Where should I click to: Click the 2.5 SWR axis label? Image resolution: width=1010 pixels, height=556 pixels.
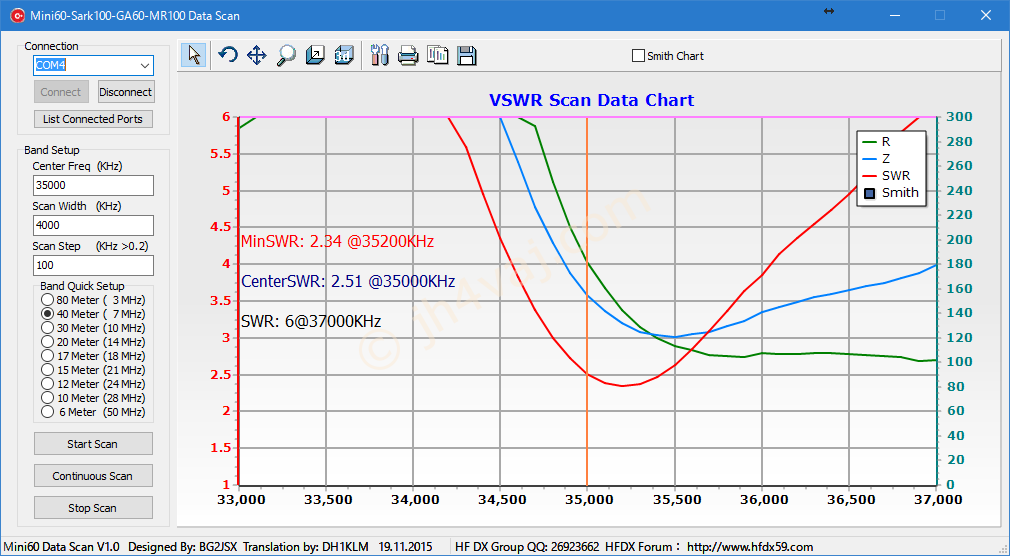pyautogui.click(x=220, y=374)
